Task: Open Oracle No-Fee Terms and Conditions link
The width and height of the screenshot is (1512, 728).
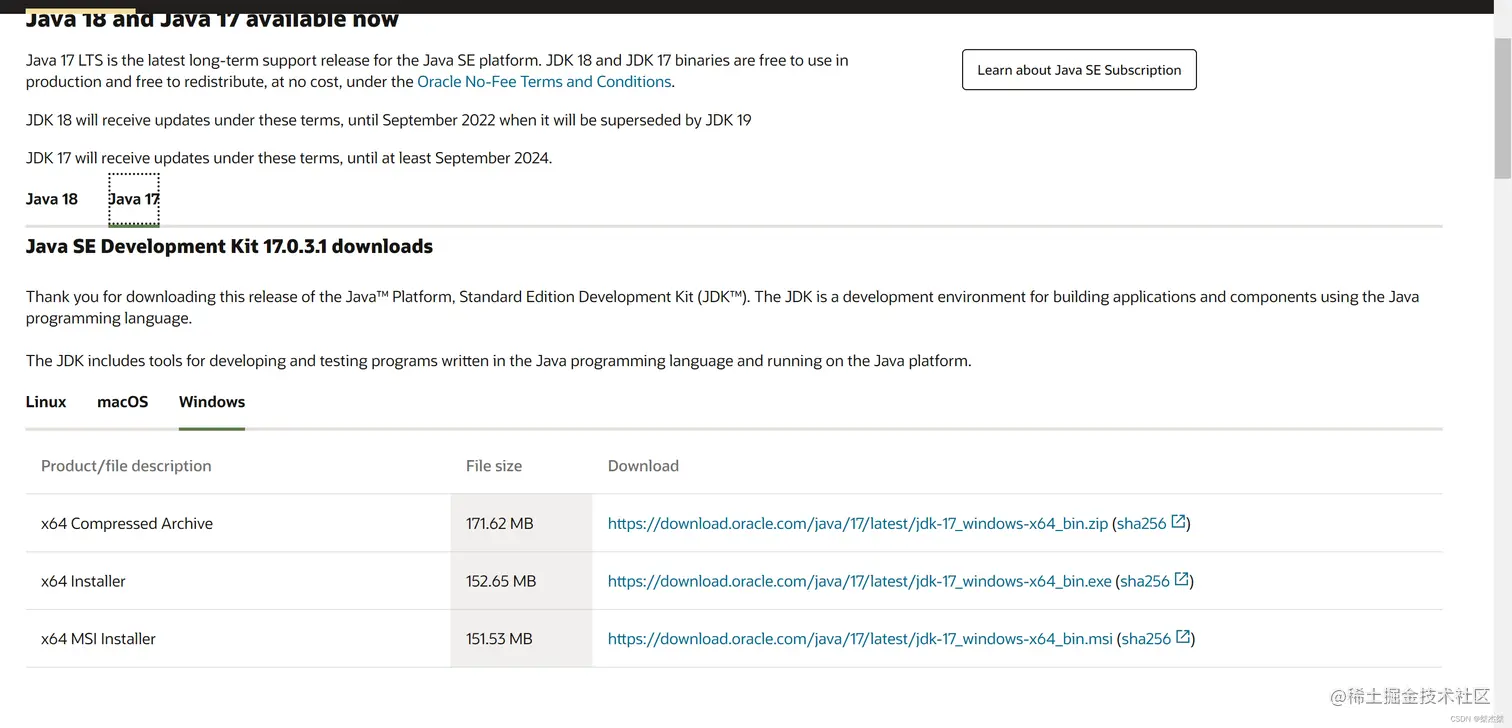Action: point(544,82)
